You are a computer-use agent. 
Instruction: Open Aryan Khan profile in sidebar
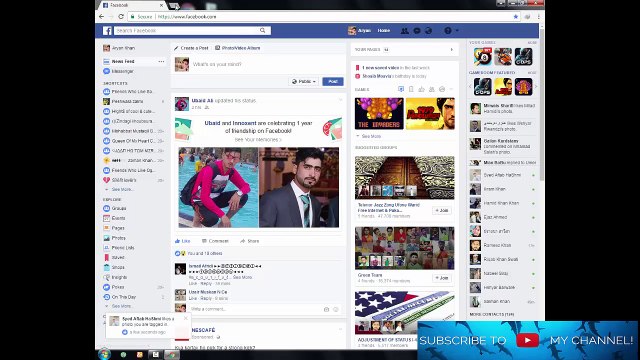(x=119, y=48)
